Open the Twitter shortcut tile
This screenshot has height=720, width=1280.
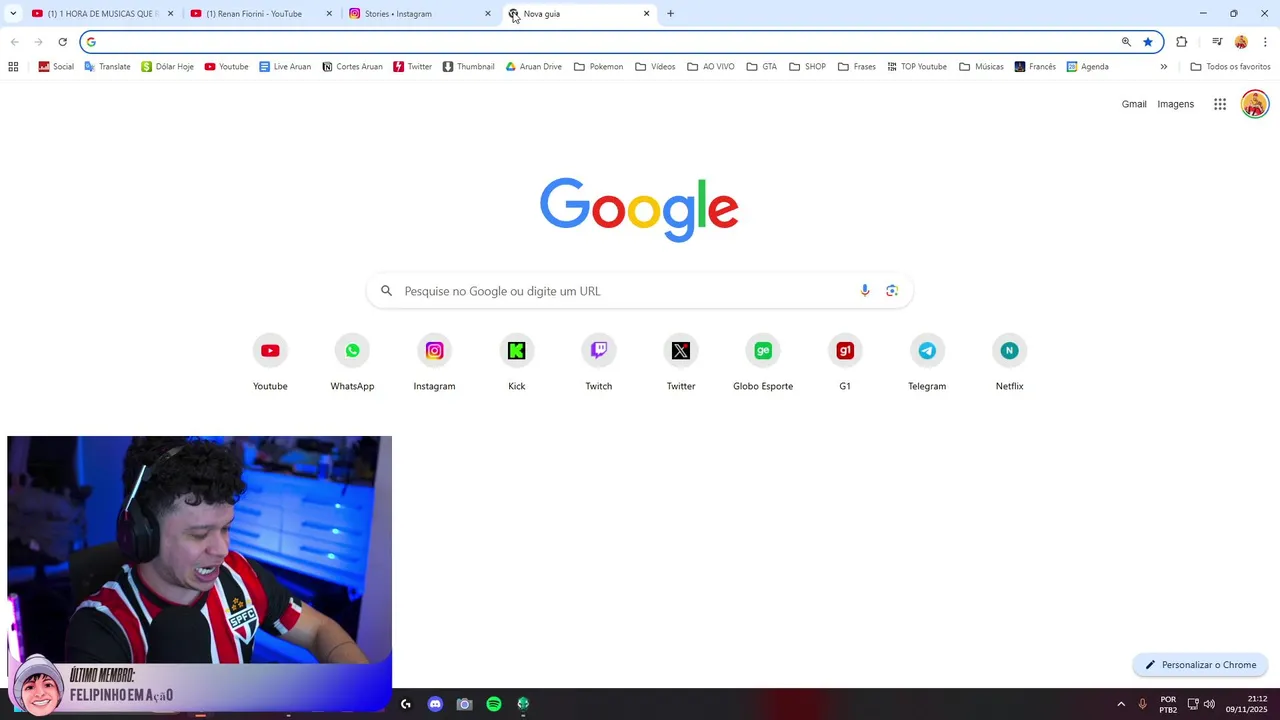[680, 363]
